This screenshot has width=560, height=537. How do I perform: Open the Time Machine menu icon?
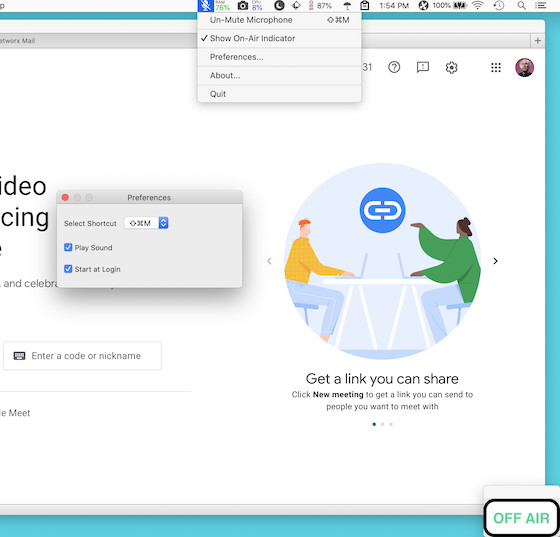(499, 6)
